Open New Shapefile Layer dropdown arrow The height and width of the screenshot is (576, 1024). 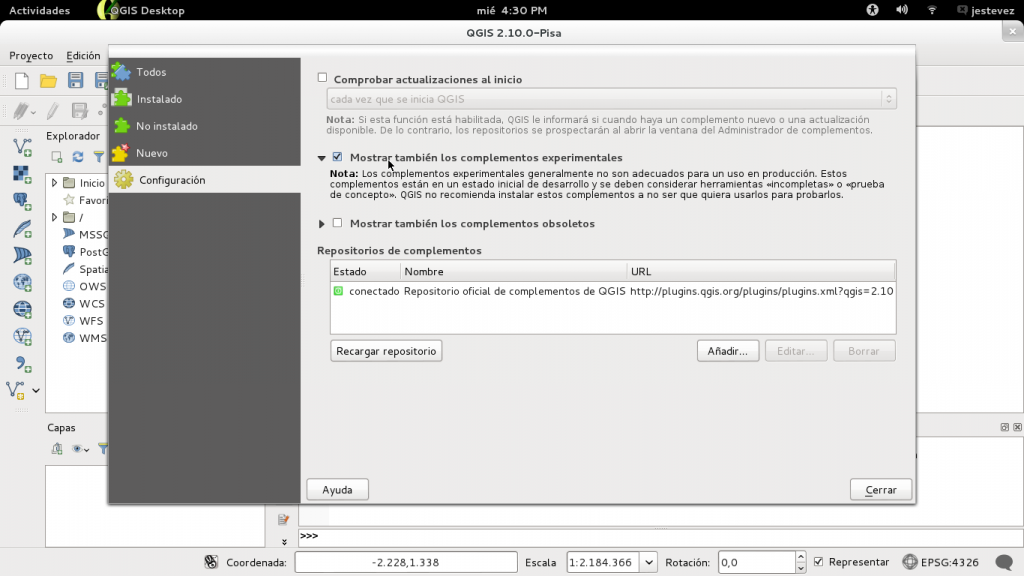point(36,391)
